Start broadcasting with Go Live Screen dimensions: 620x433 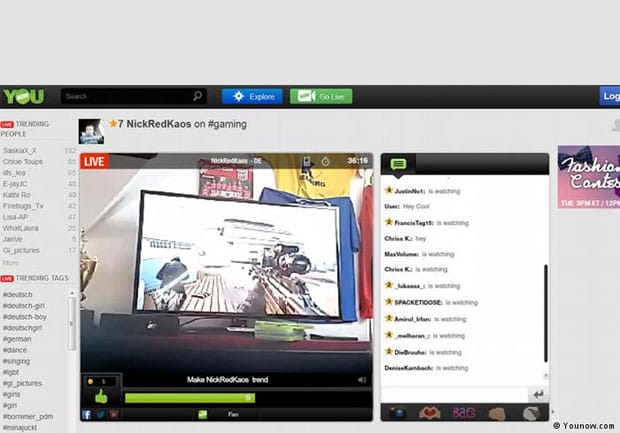(x=321, y=96)
